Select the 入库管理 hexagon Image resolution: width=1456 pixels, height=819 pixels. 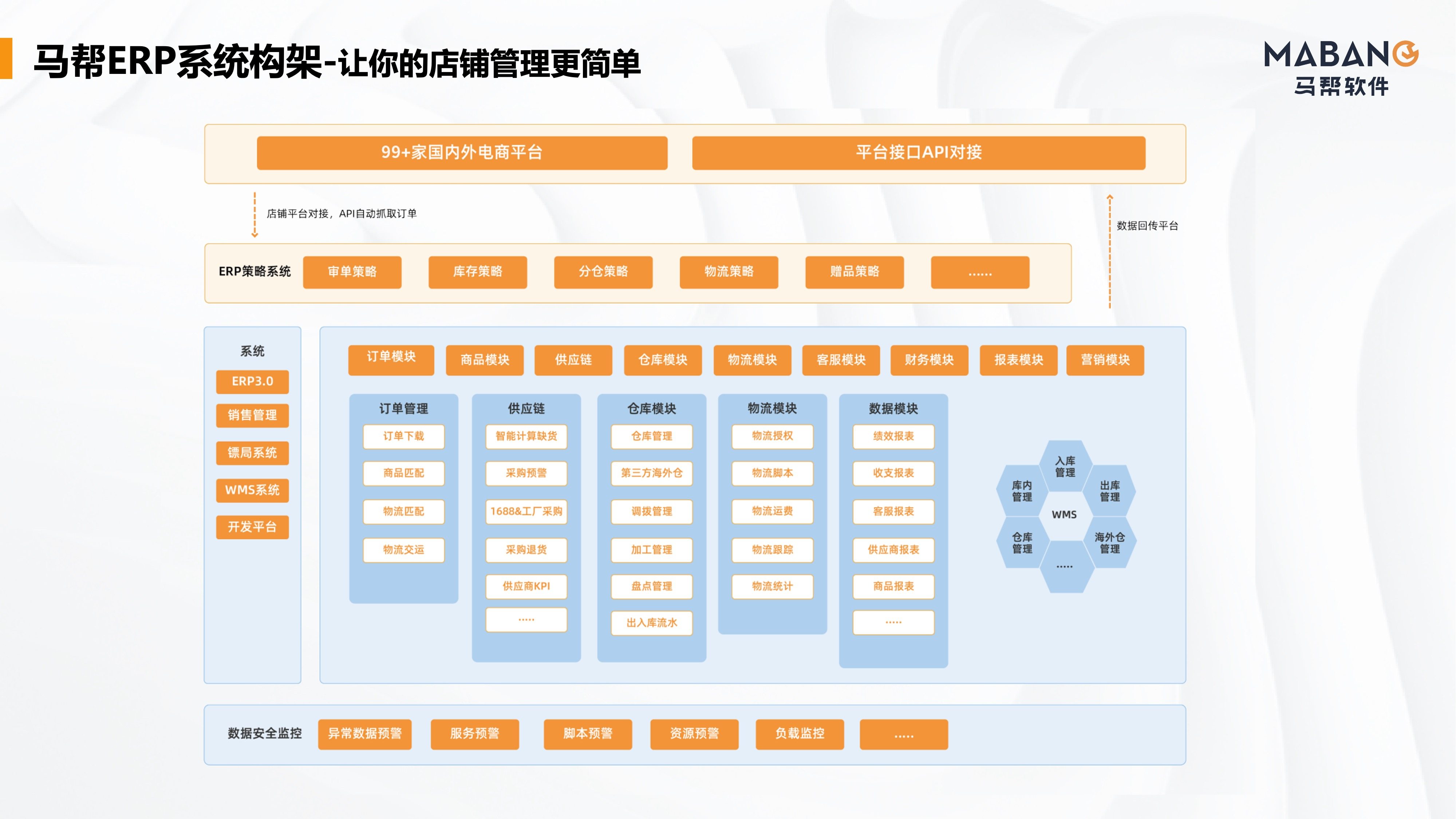[x=1065, y=467]
